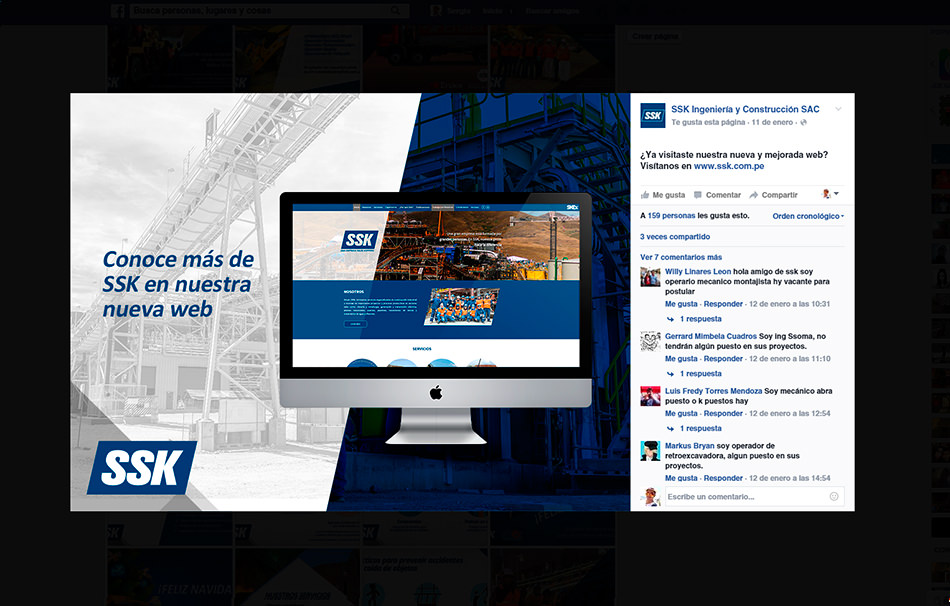Expand Ver 7 comentarios más
The height and width of the screenshot is (606, 950).
point(681,257)
